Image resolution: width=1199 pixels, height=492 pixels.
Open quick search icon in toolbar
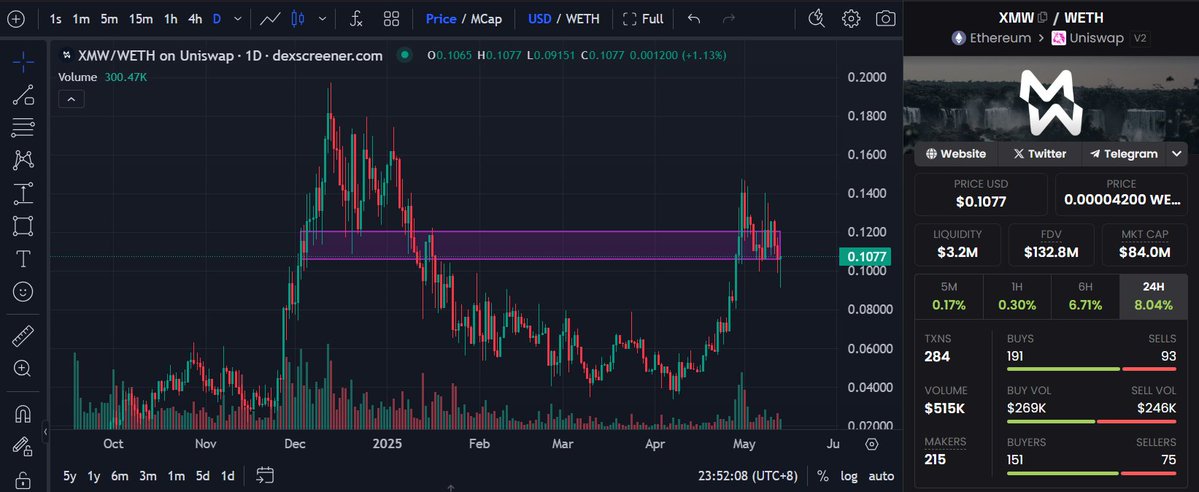pyautogui.click(x=817, y=19)
